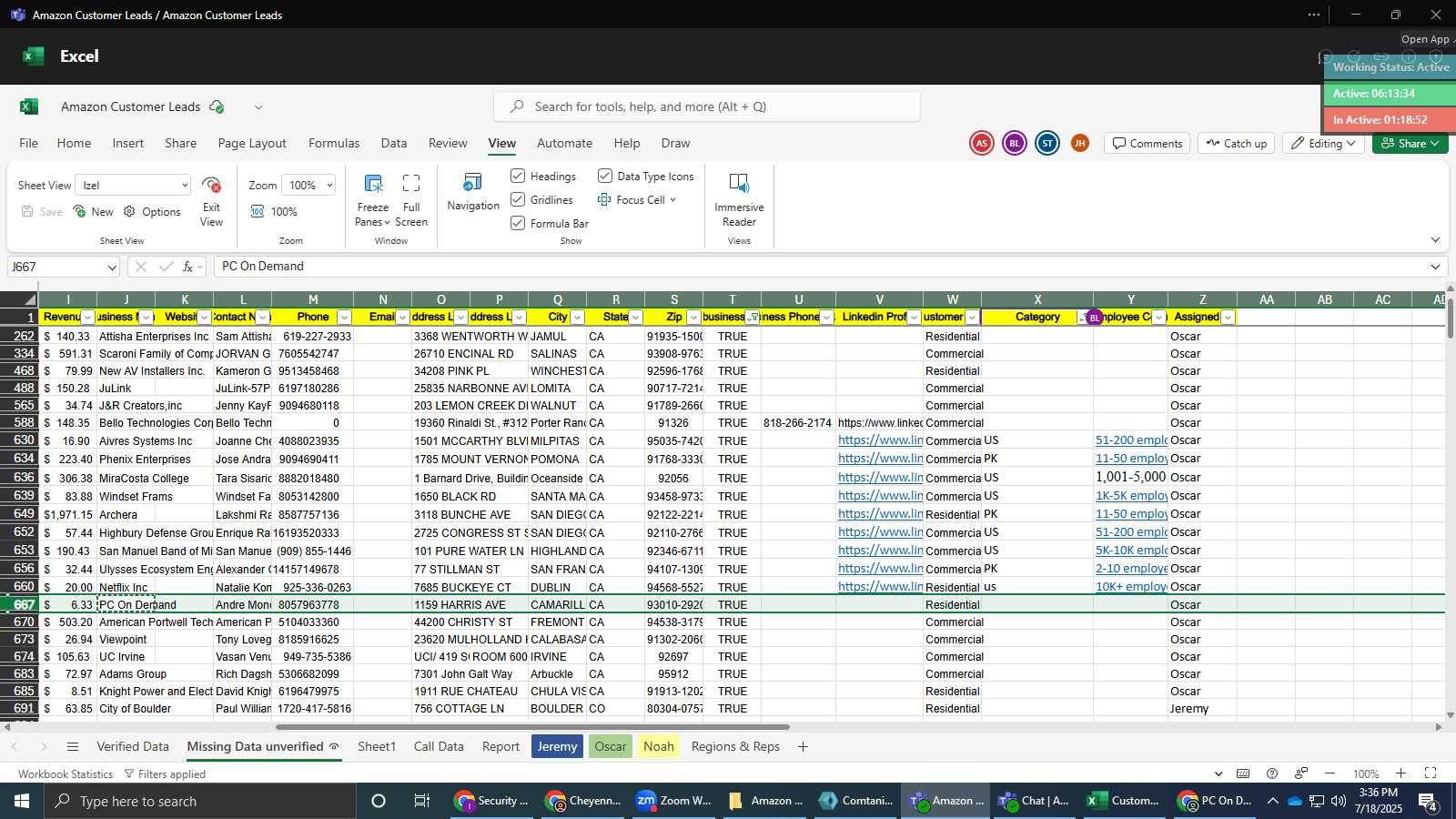The width and height of the screenshot is (1456, 819).
Task: Open LinkedIn link in row 630
Action: (x=880, y=440)
